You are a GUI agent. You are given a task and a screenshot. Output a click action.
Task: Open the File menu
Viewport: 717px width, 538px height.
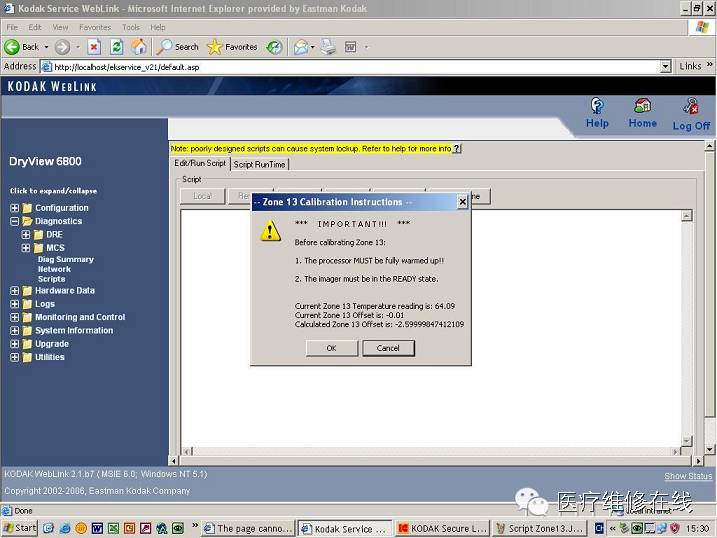click(x=12, y=27)
